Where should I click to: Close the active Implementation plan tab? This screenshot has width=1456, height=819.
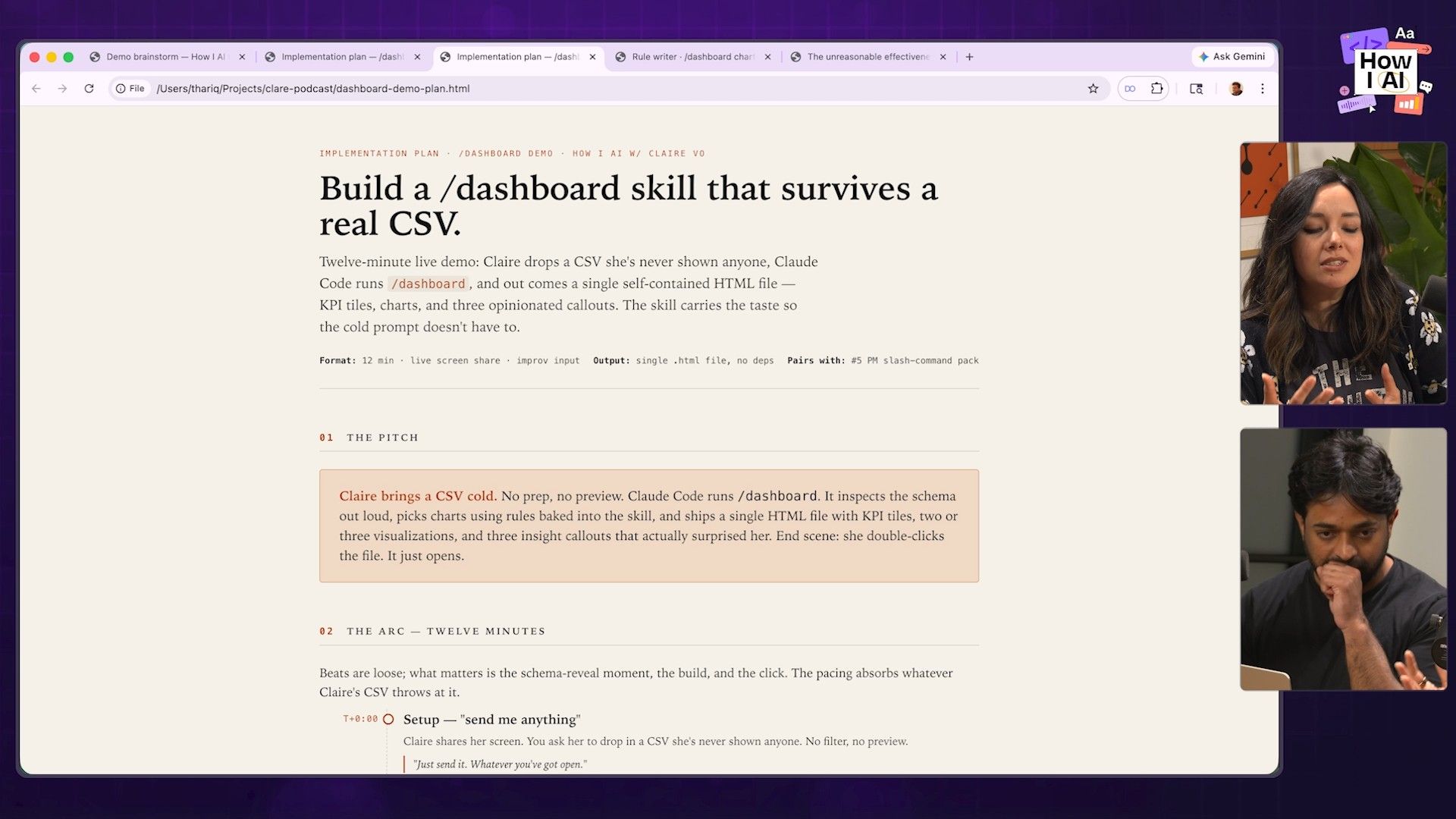click(x=592, y=57)
